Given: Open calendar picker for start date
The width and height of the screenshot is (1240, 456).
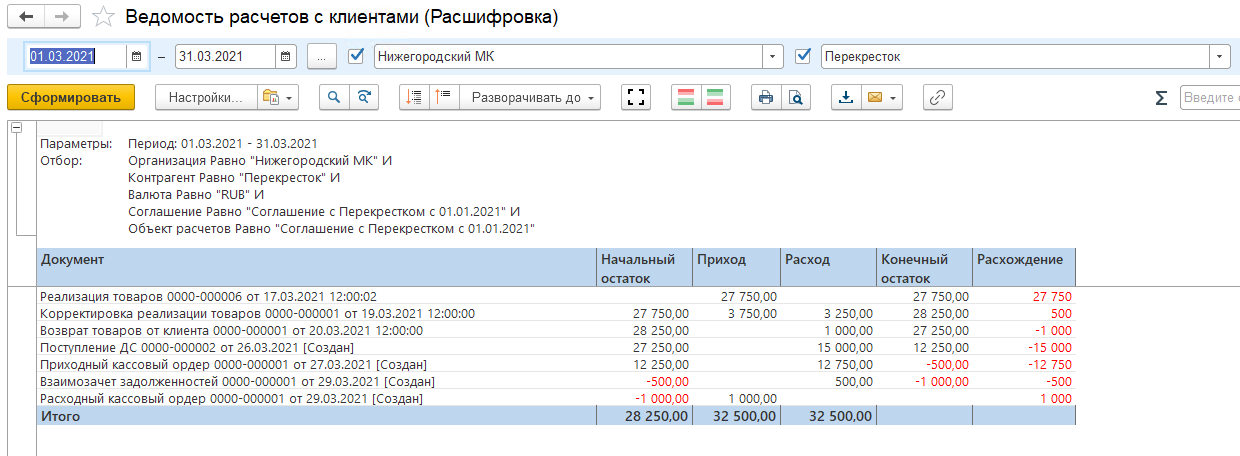Looking at the screenshot, I should click(x=138, y=57).
